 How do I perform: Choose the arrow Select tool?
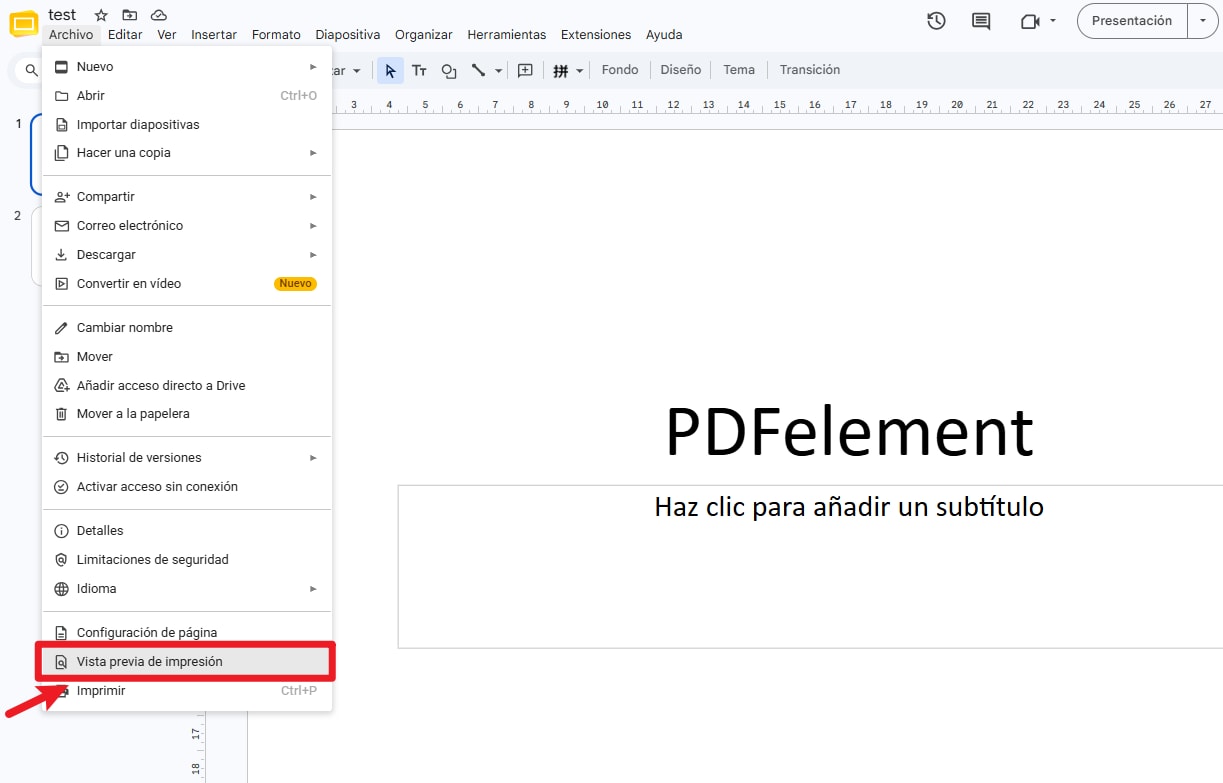coord(390,70)
